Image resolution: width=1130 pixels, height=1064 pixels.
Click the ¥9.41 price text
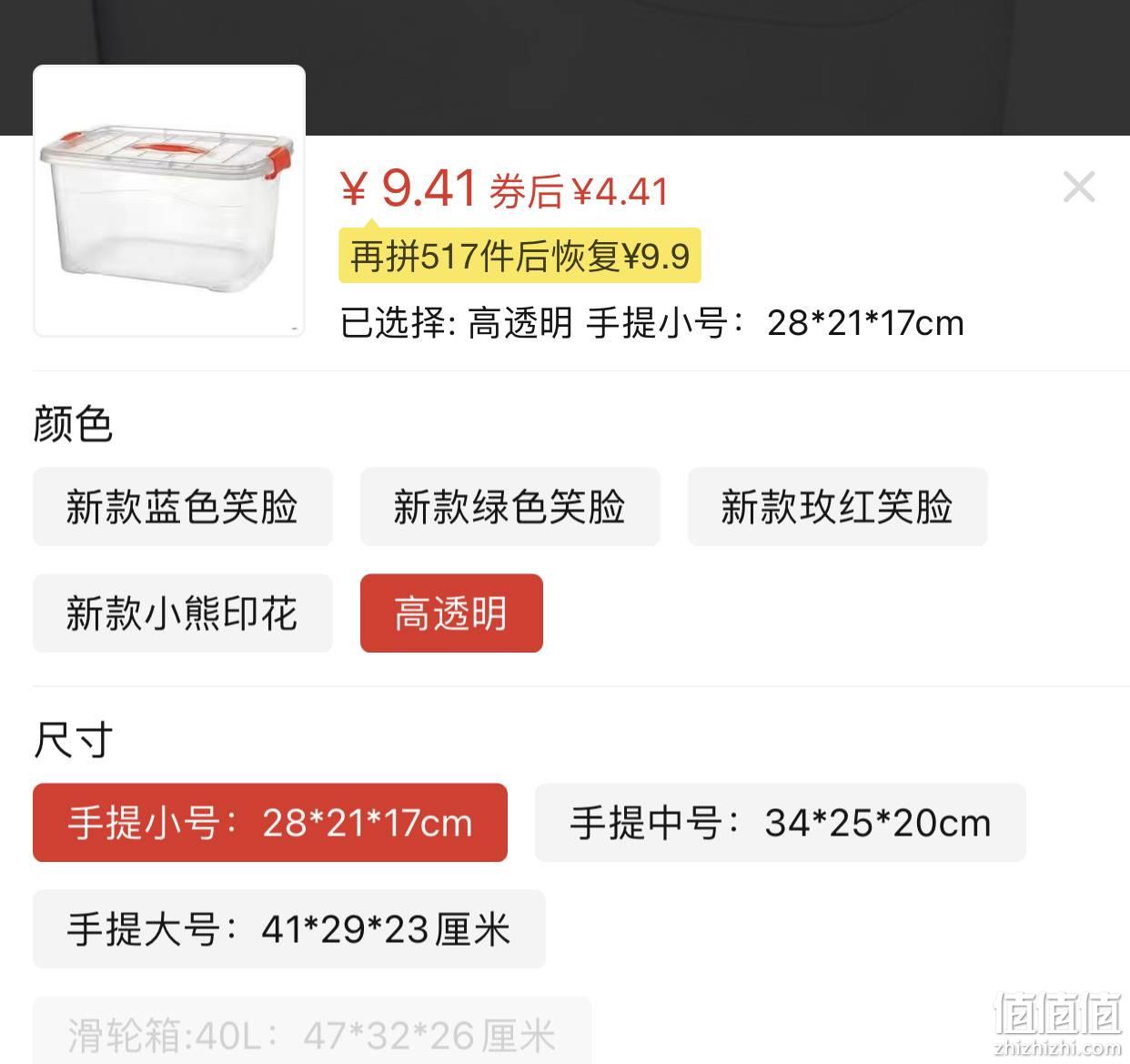[x=409, y=188]
